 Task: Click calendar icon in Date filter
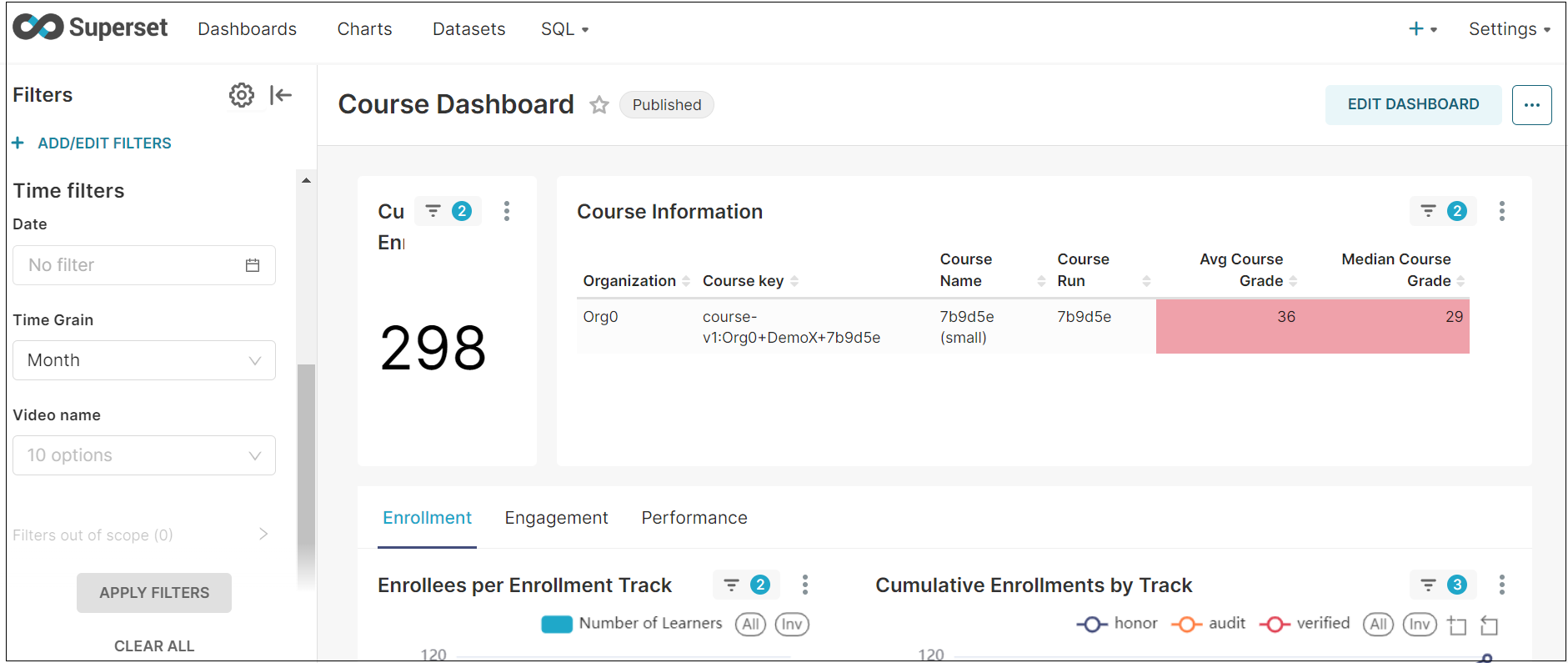click(253, 265)
